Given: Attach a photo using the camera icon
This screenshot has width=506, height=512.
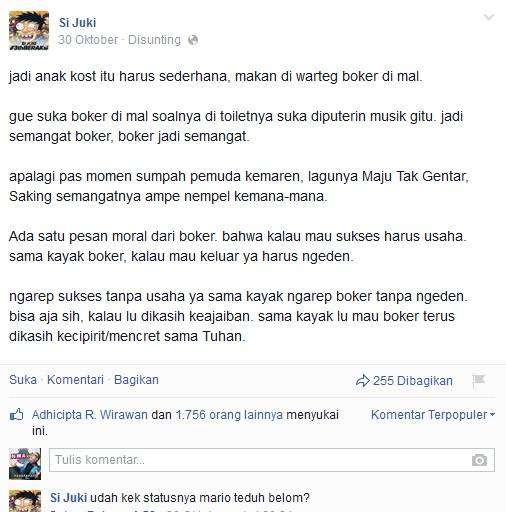Looking at the screenshot, I should (479, 460).
